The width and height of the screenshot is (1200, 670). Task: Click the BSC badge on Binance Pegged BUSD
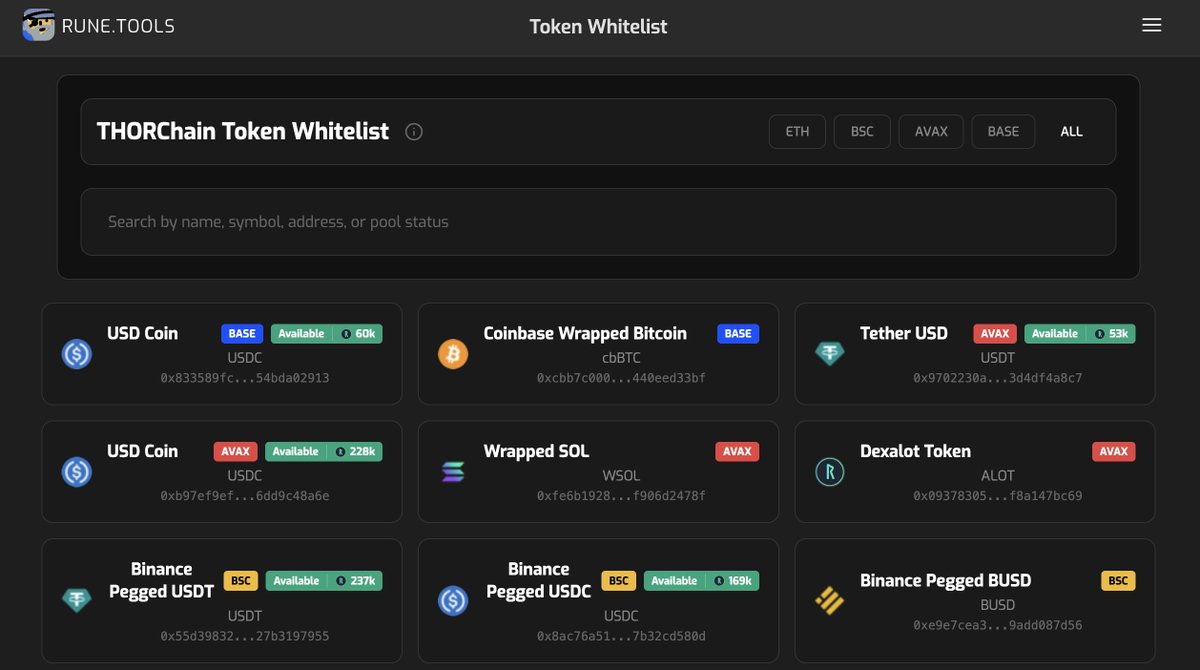[x=1118, y=581]
